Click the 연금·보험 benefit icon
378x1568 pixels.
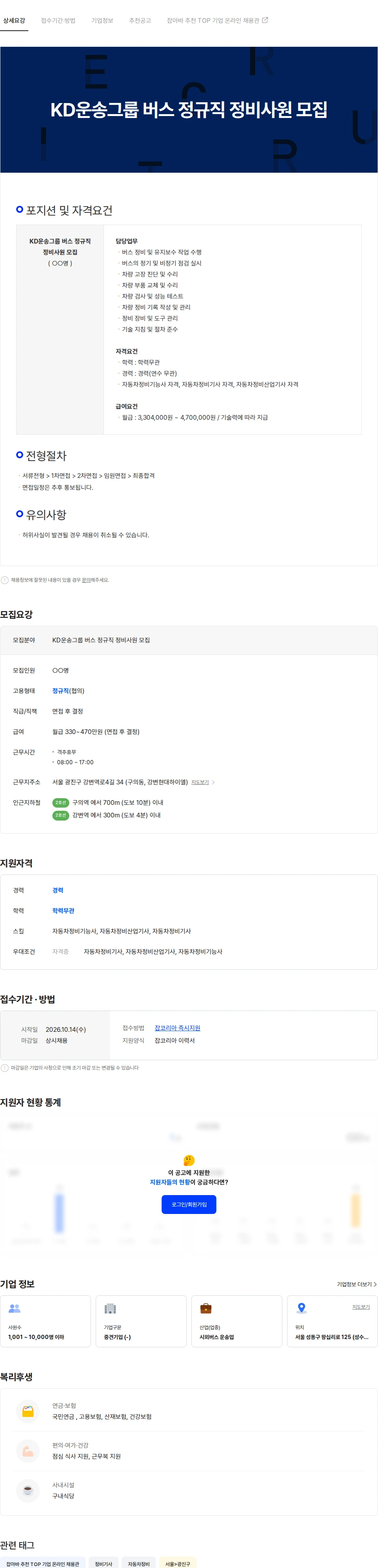[x=28, y=1411]
